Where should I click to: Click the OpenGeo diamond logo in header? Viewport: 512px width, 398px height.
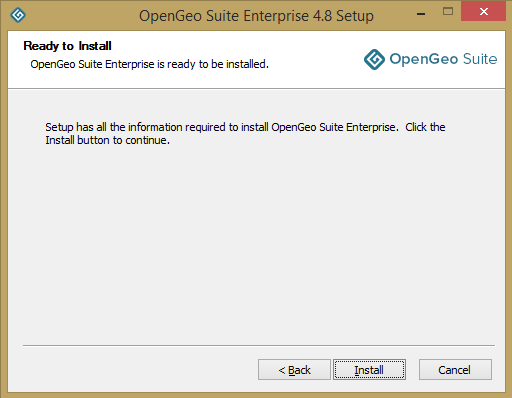tap(374, 59)
